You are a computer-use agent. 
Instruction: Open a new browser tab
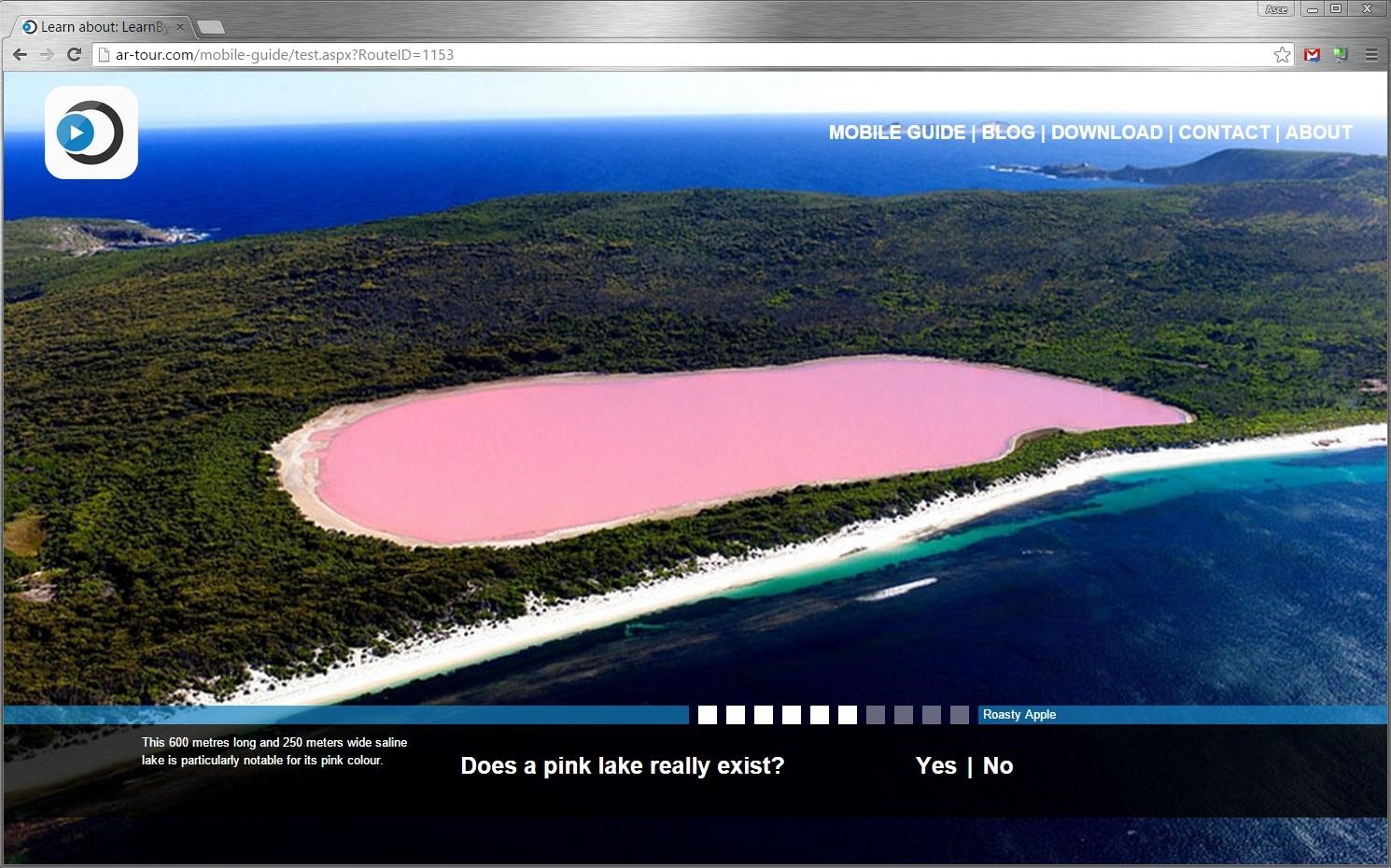(211, 27)
